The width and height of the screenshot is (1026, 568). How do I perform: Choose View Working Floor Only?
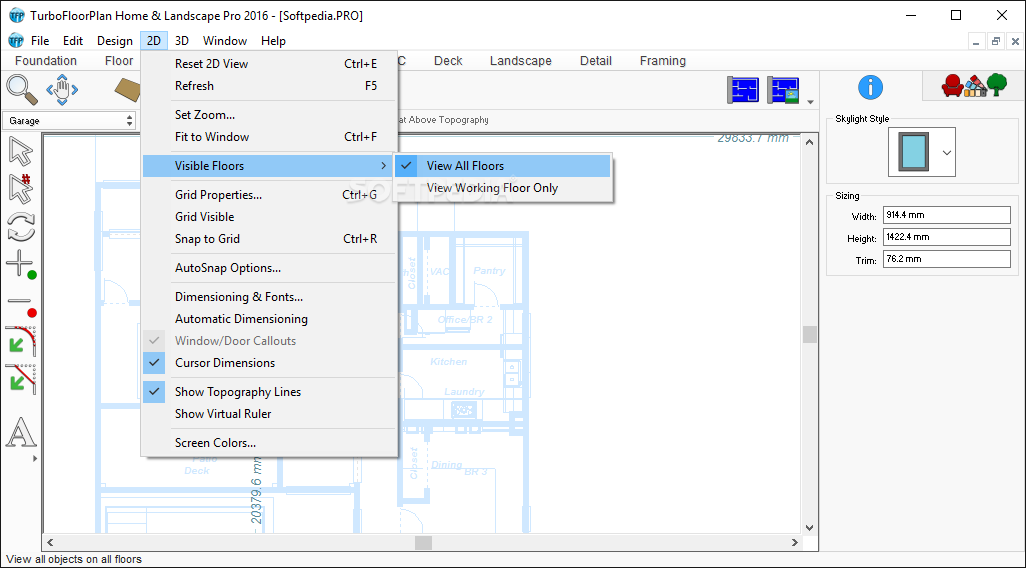click(503, 188)
